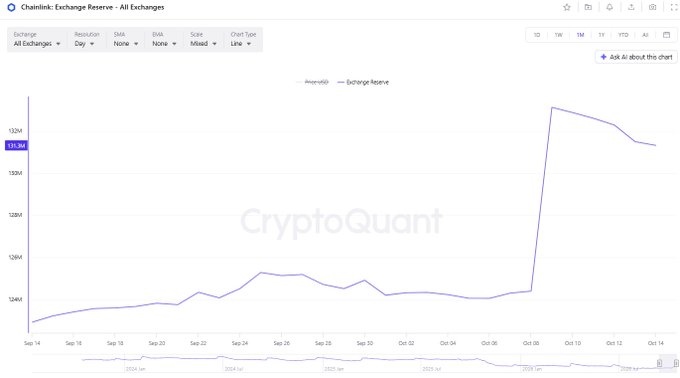Select the 1D time range
This screenshot has height=378, width=680.
537,35
